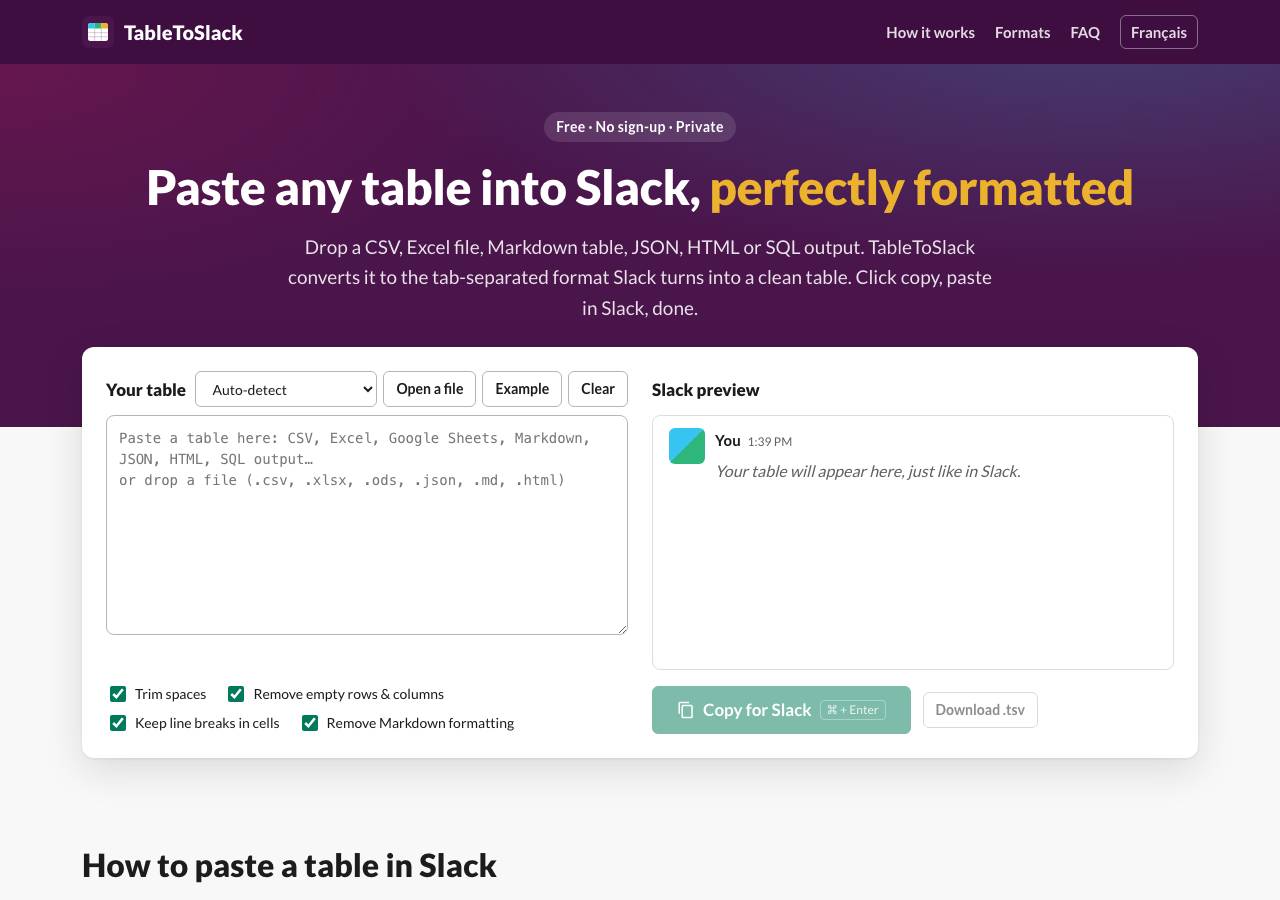
Task: Click the Free · No sign-up · Private badge
Action: 640,127
